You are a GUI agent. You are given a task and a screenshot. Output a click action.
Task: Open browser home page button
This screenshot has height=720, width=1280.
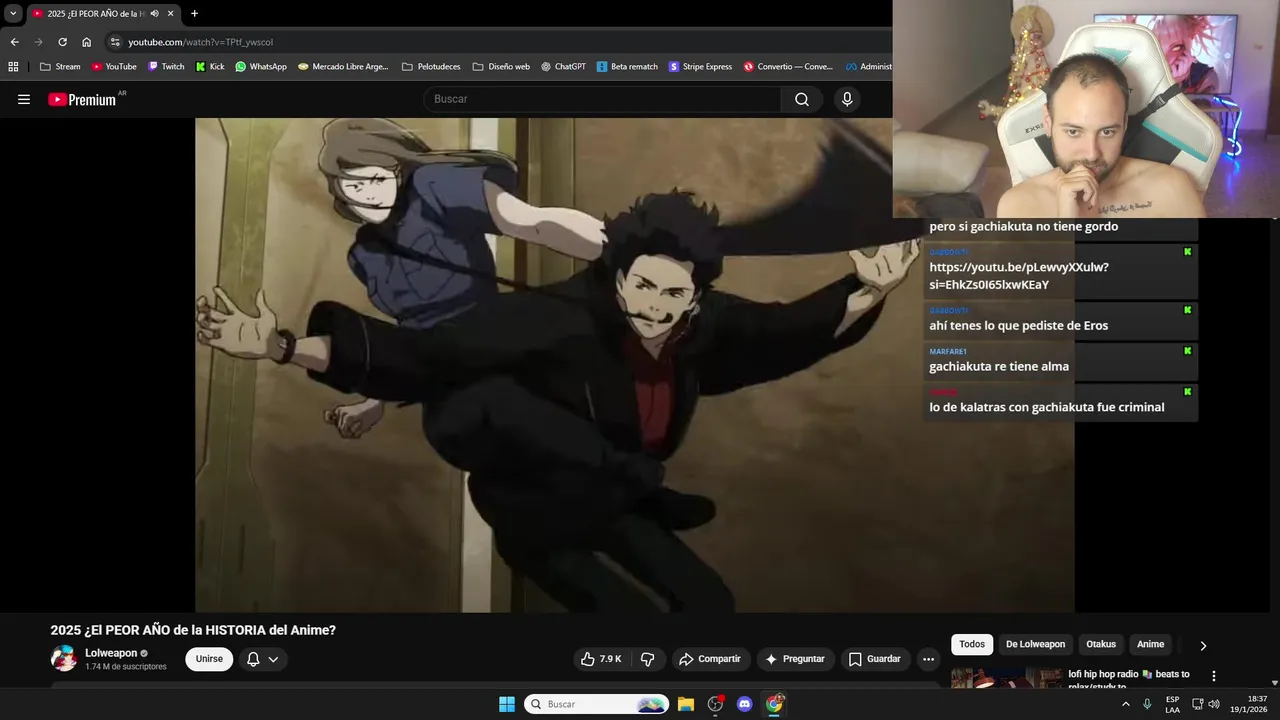[86, 42]
